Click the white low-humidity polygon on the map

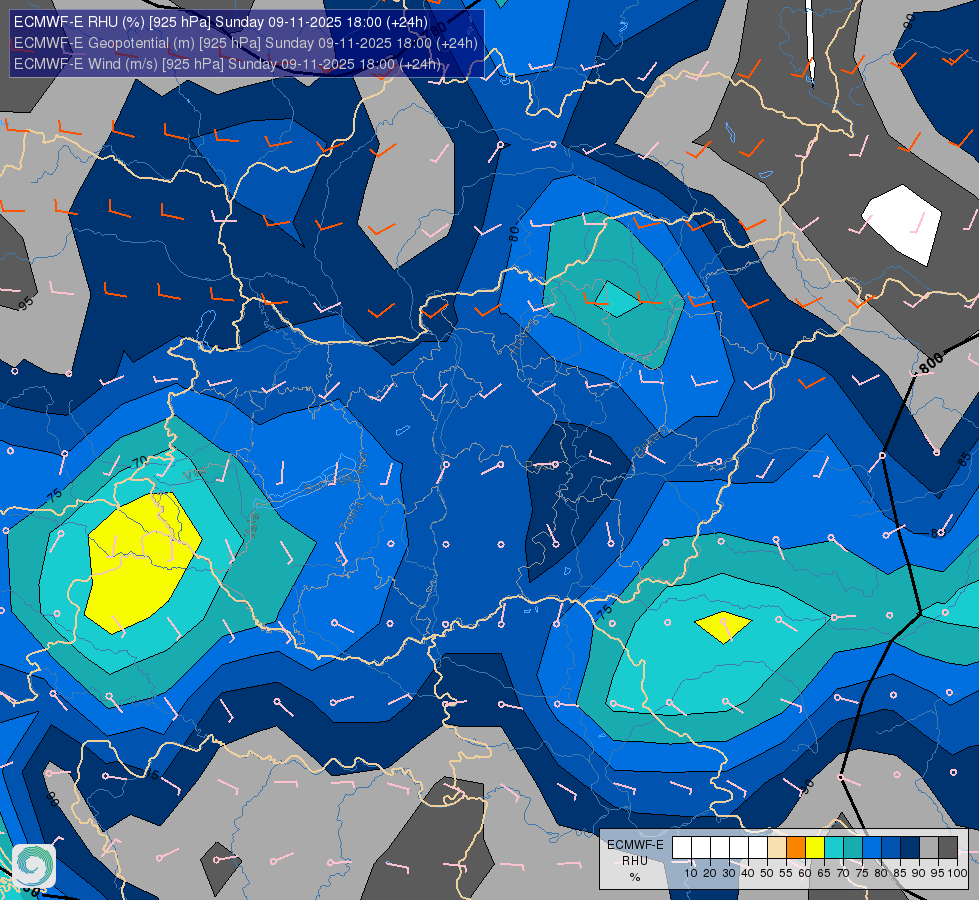click(x=902, y=224)
